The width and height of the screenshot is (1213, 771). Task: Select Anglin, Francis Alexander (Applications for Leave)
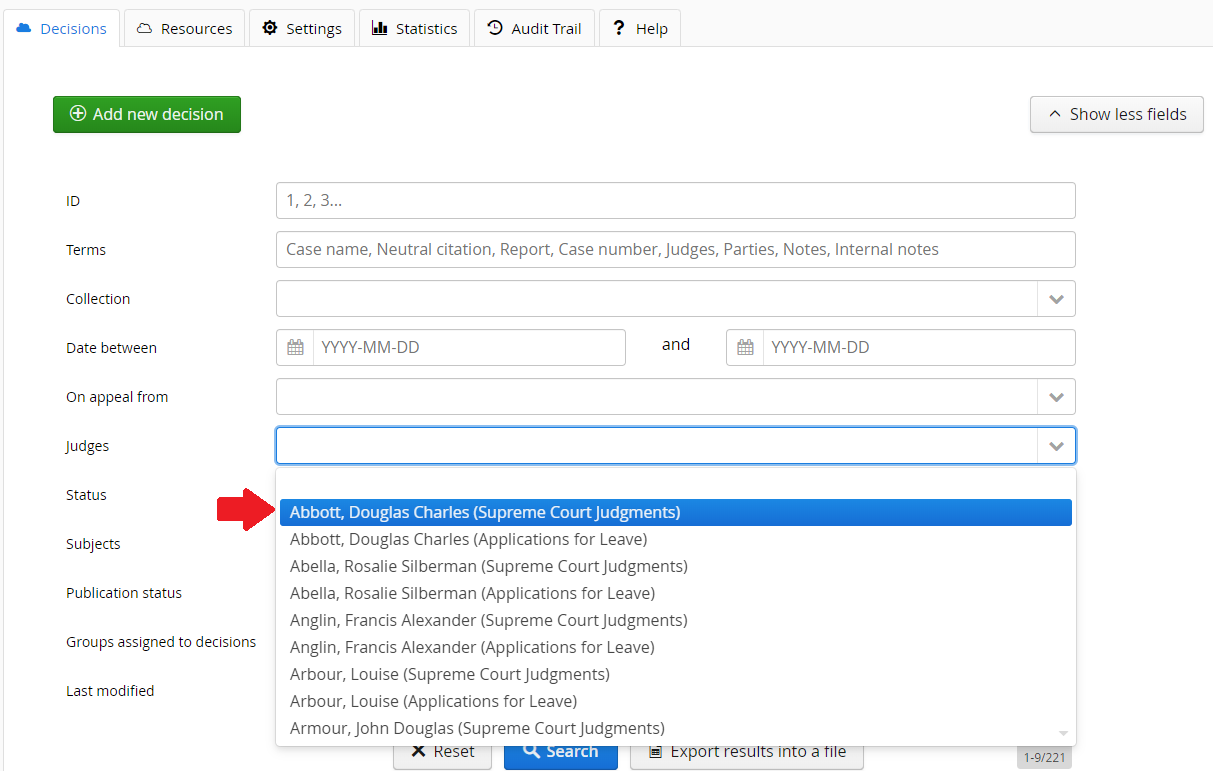pyautogui.click(x=472, y=647)
